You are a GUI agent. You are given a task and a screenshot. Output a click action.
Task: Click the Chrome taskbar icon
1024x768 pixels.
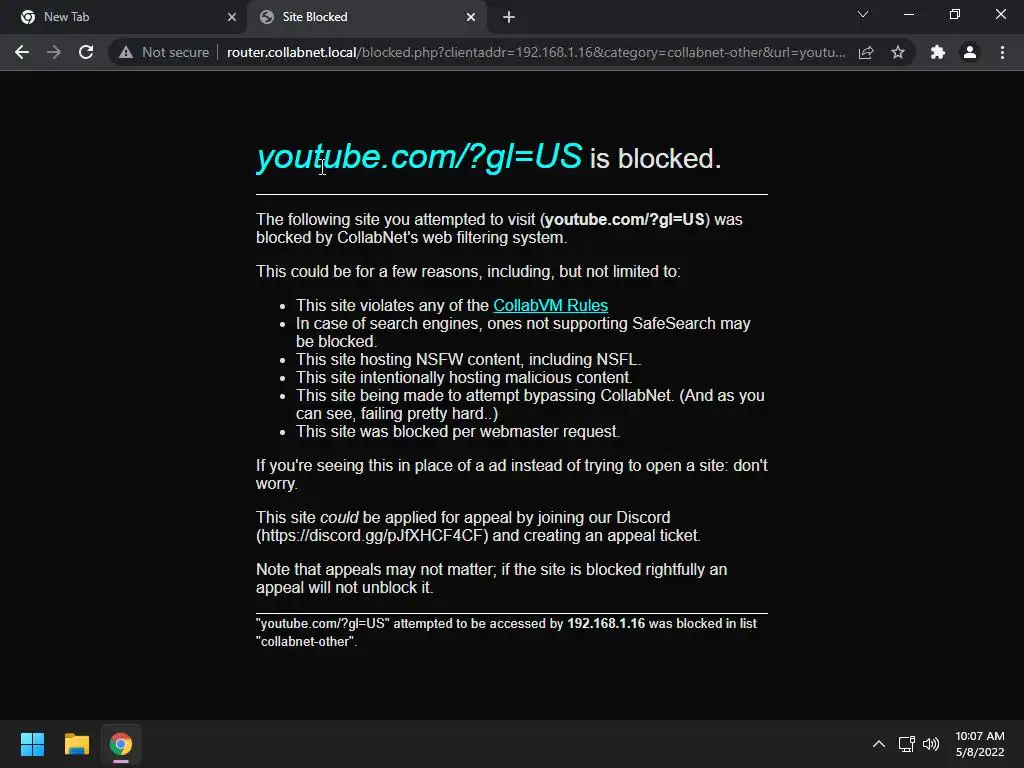pos(121,744)
